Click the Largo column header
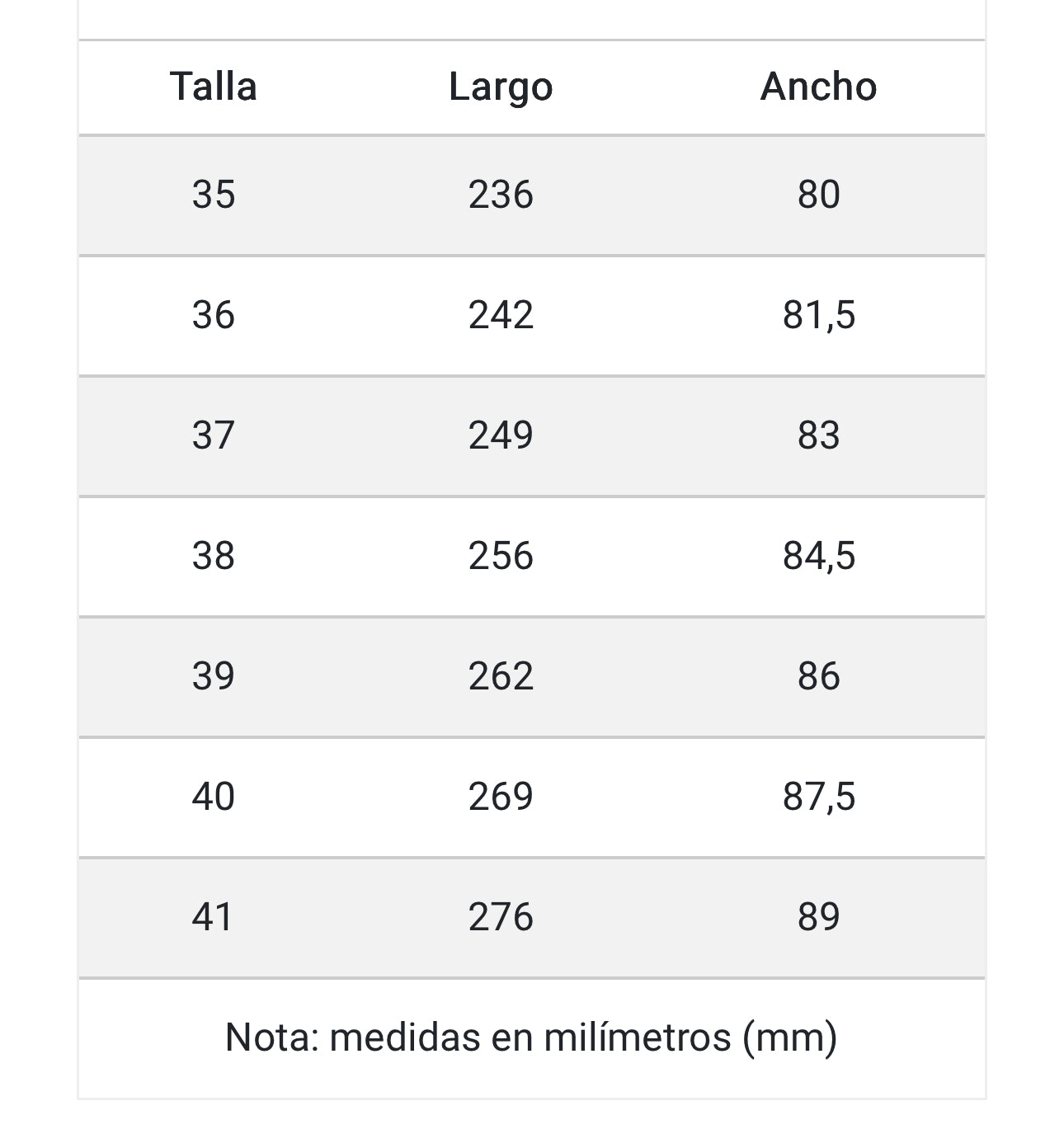Viewport: 1064px width, 1148px height. pos(501,87)
